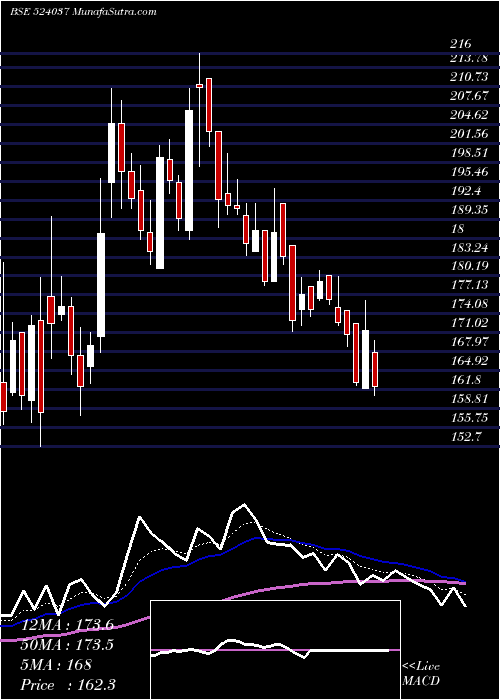Click the 213.78 price axis label
Image resolution: width=500 pixels, height=700 pixels.
coord(469,58)
